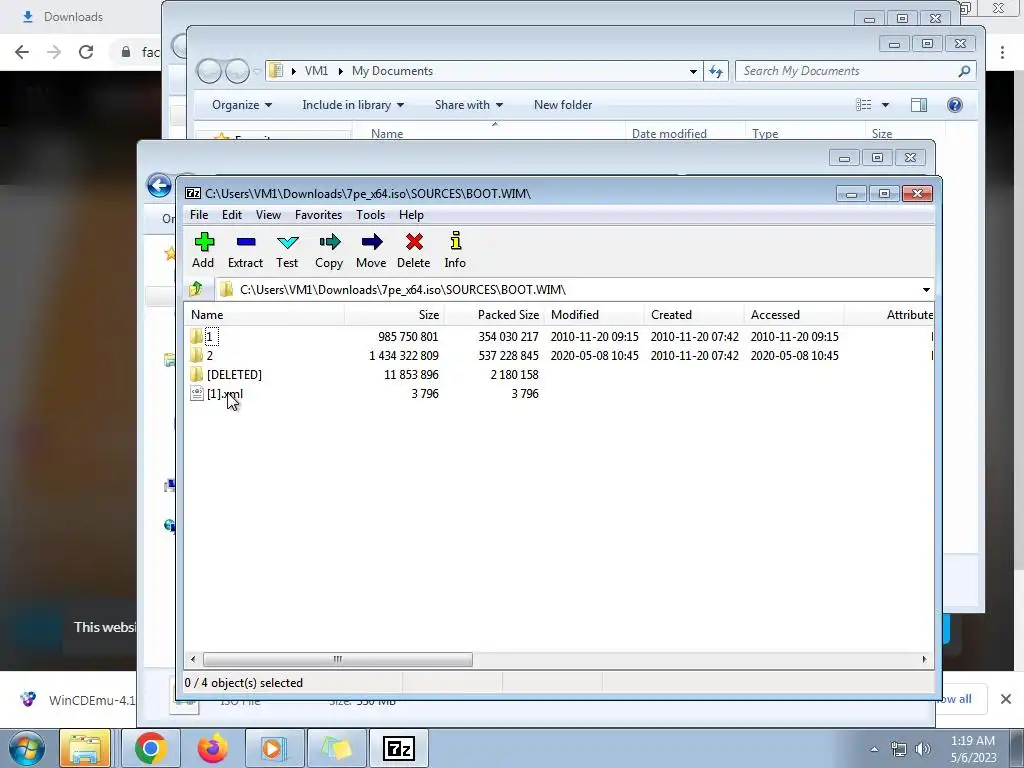Screen dimensions: 1024x768
Task: Open view options dropdown arrow in Explorer
Action: point(886,104)
